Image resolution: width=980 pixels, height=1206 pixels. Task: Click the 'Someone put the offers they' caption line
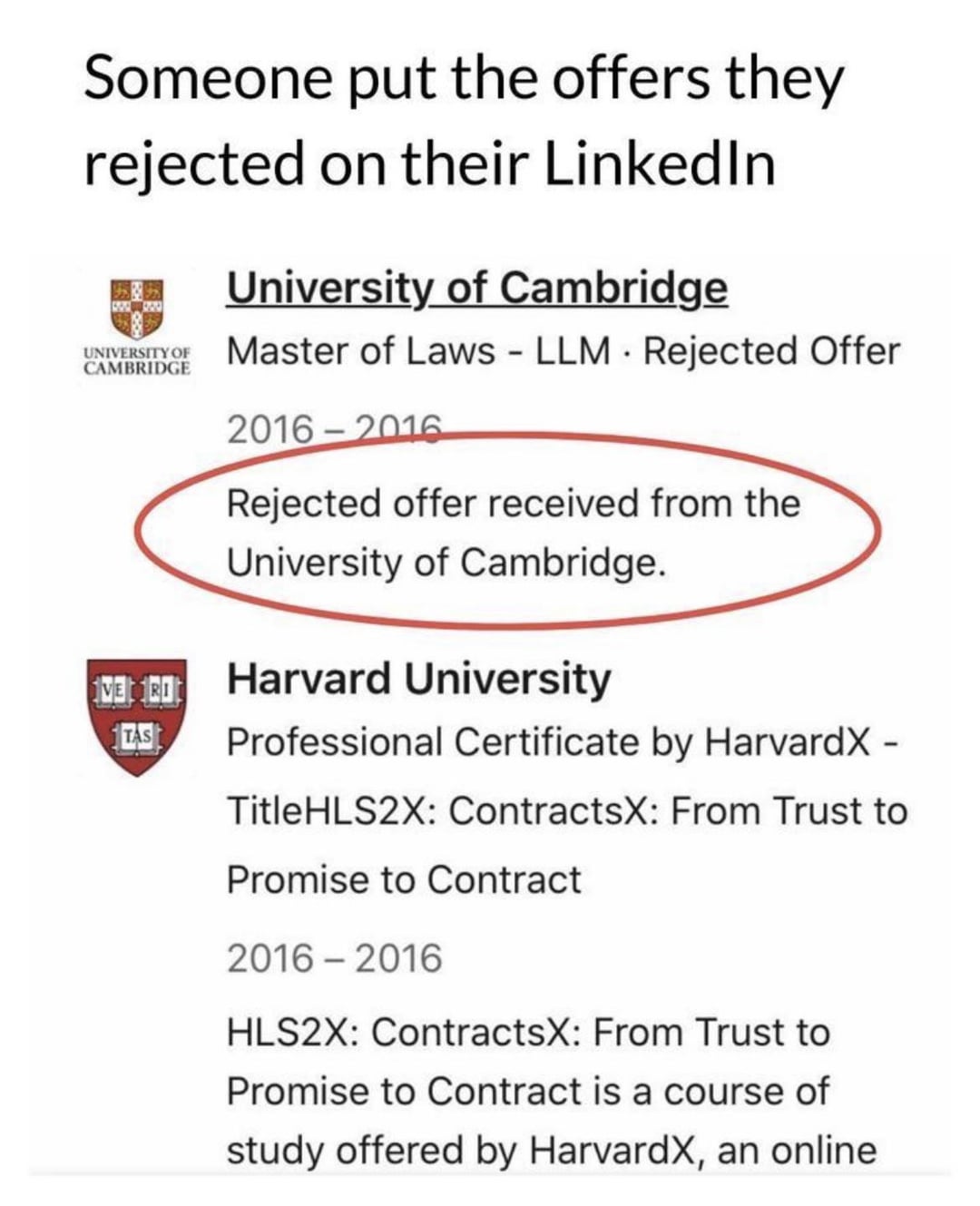pyautogui.click(x=463, y=79)
